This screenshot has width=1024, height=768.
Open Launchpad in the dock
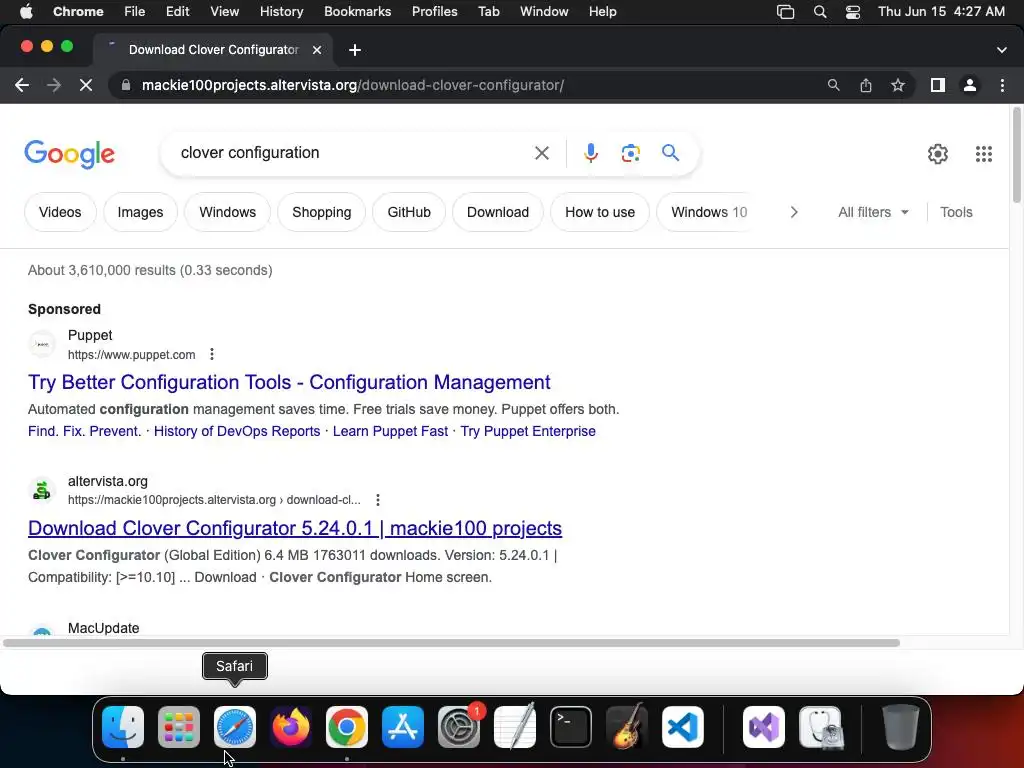[x=179, y=726]
